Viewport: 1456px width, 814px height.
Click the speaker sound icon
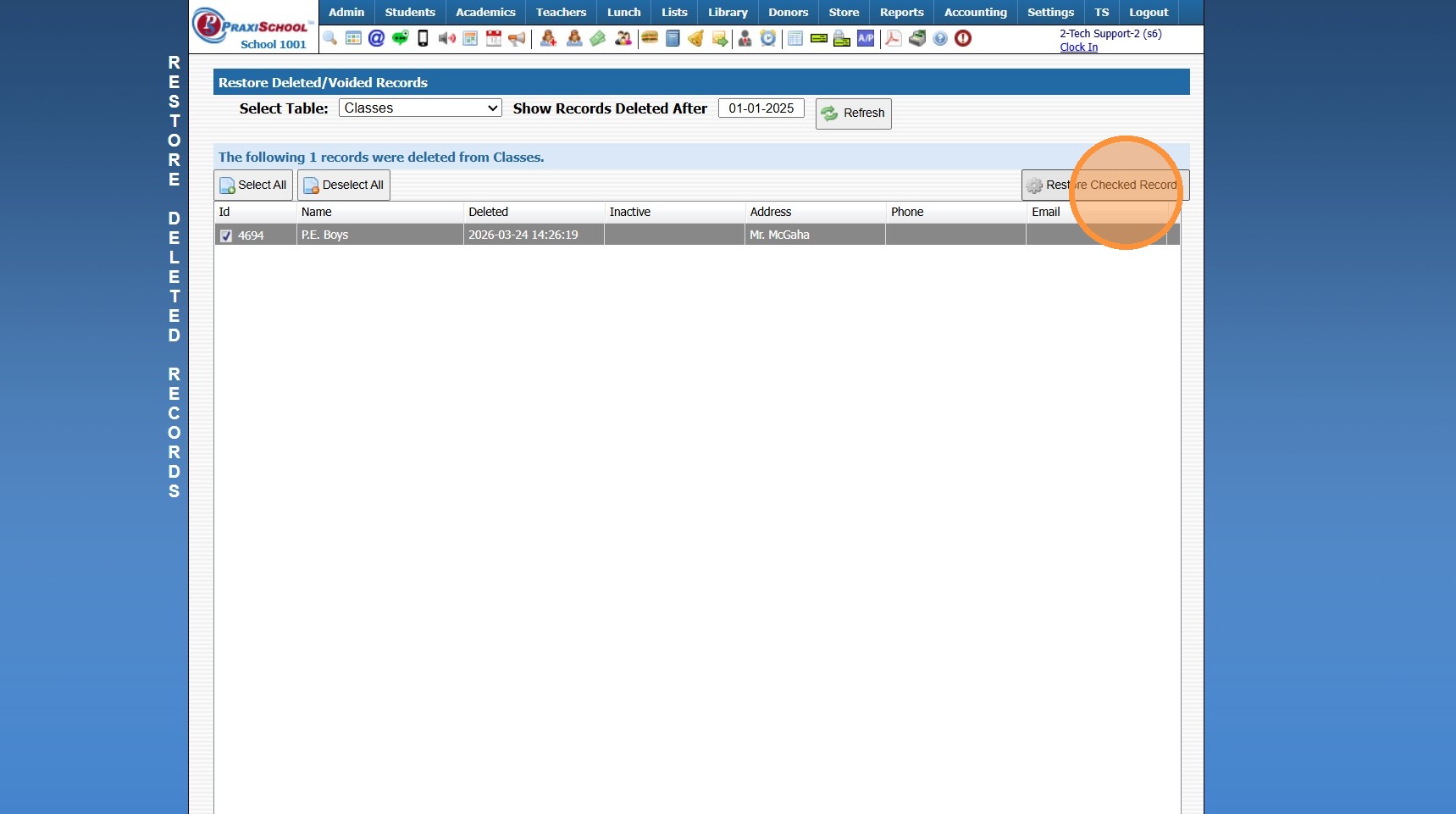click(446, 38)
